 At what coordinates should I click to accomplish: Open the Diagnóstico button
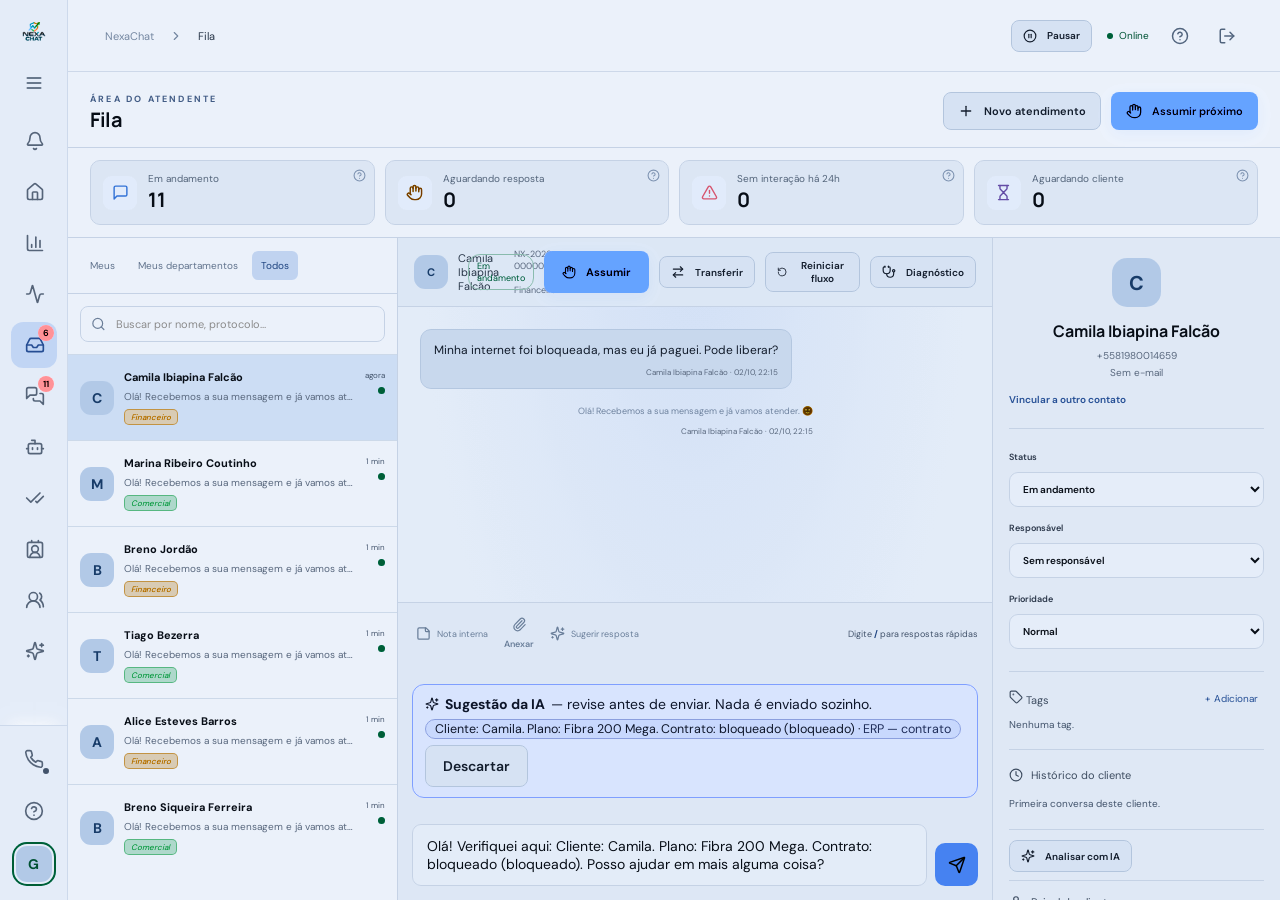923,272
